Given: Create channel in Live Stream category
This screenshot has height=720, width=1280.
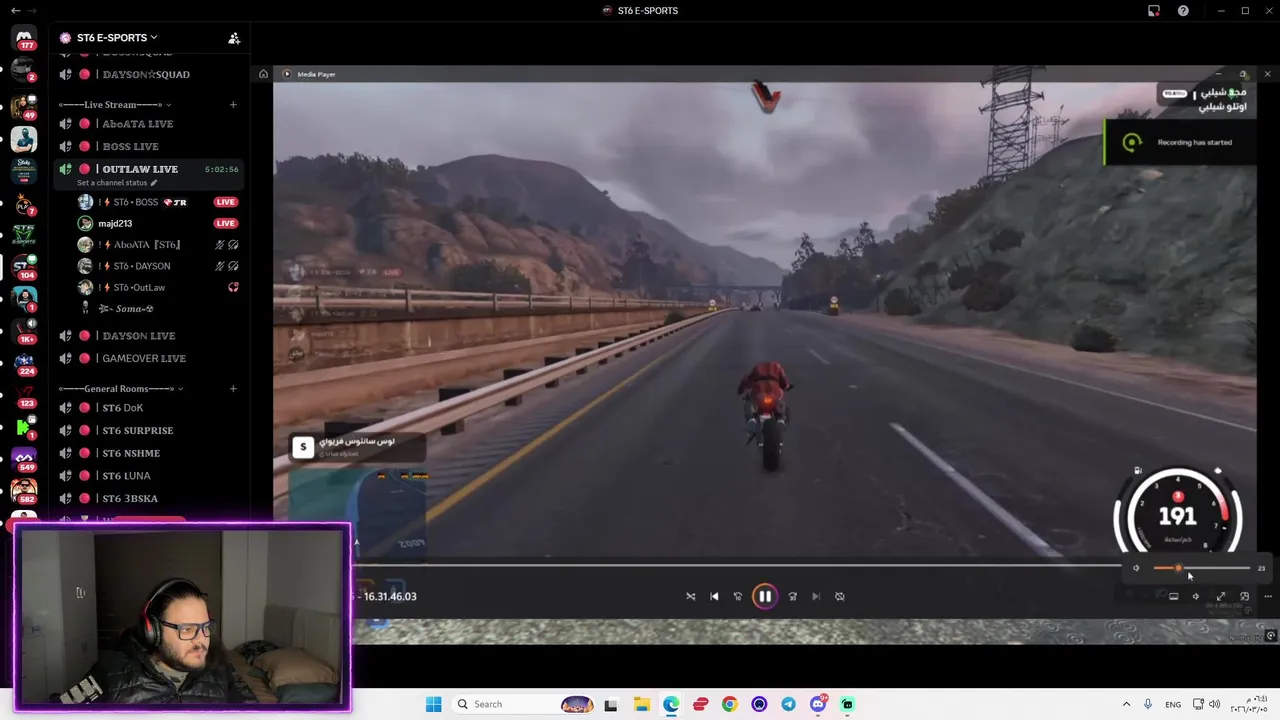Looking at the screenshot, I should click(x=233, y=104).
